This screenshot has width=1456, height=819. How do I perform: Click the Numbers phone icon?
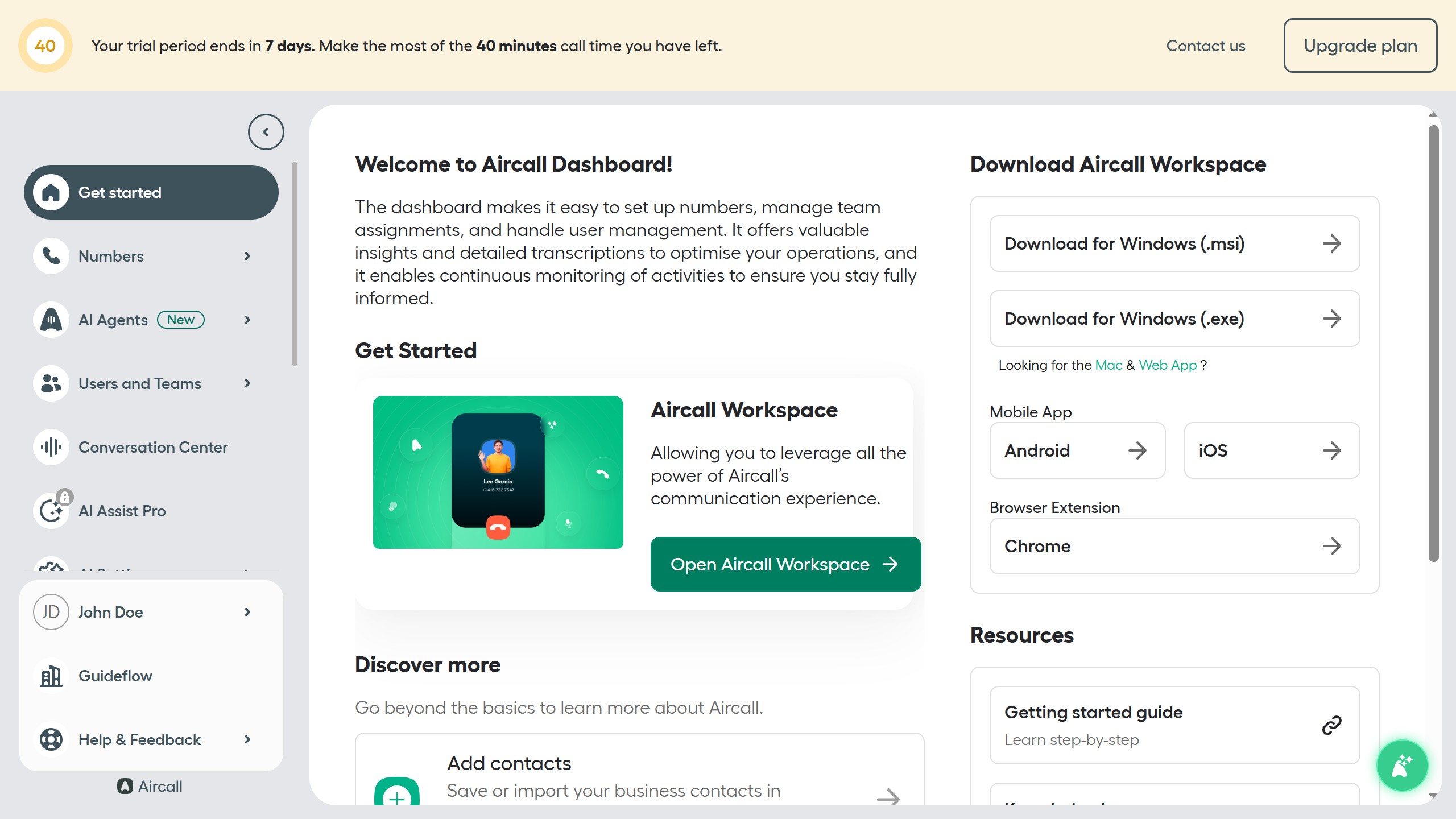pyautogui.click(x=51, y=256)
